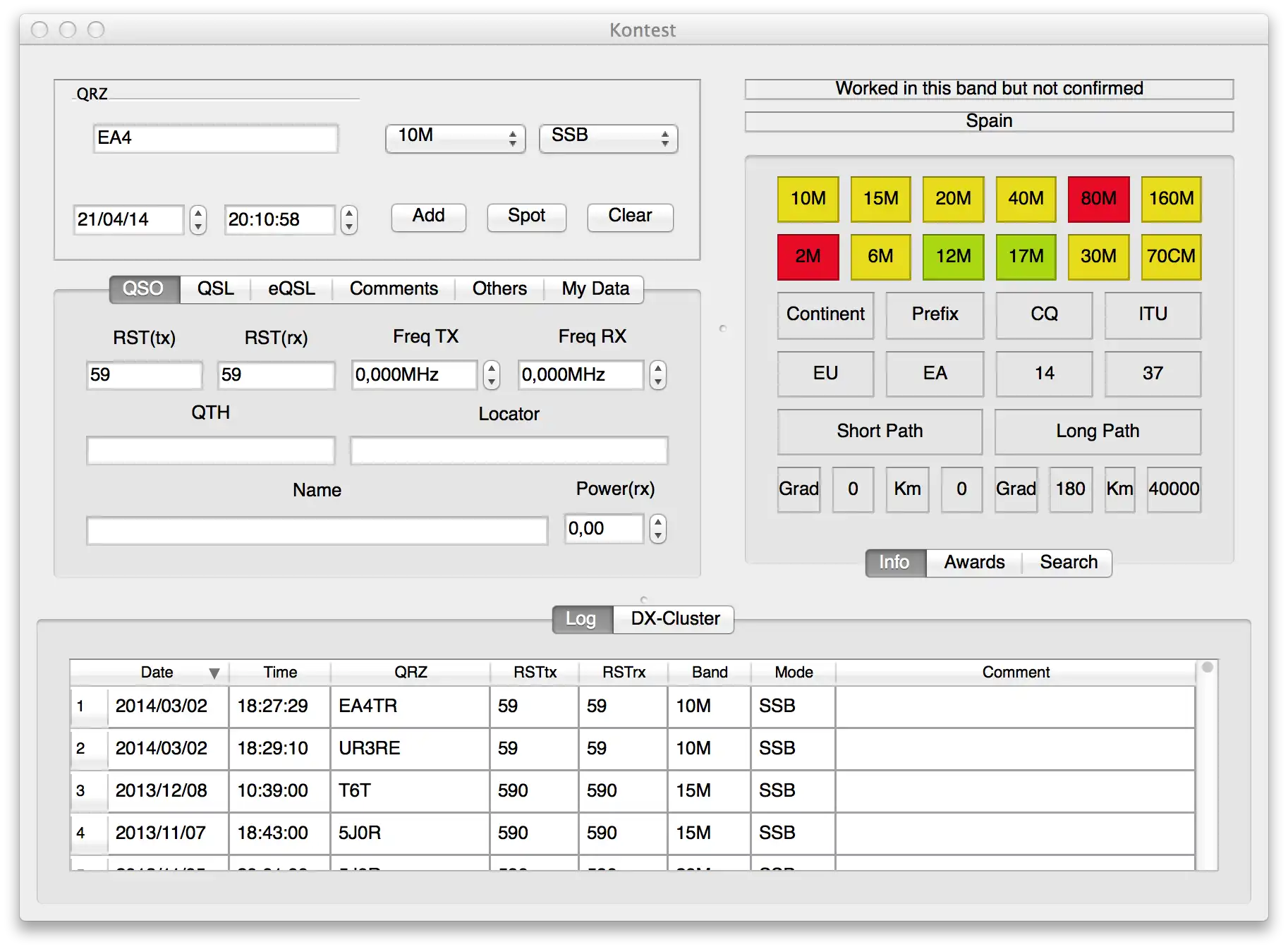Viewport: 1288px width, 949px height.
Task: Open the Comments tab
Action: 394,289
